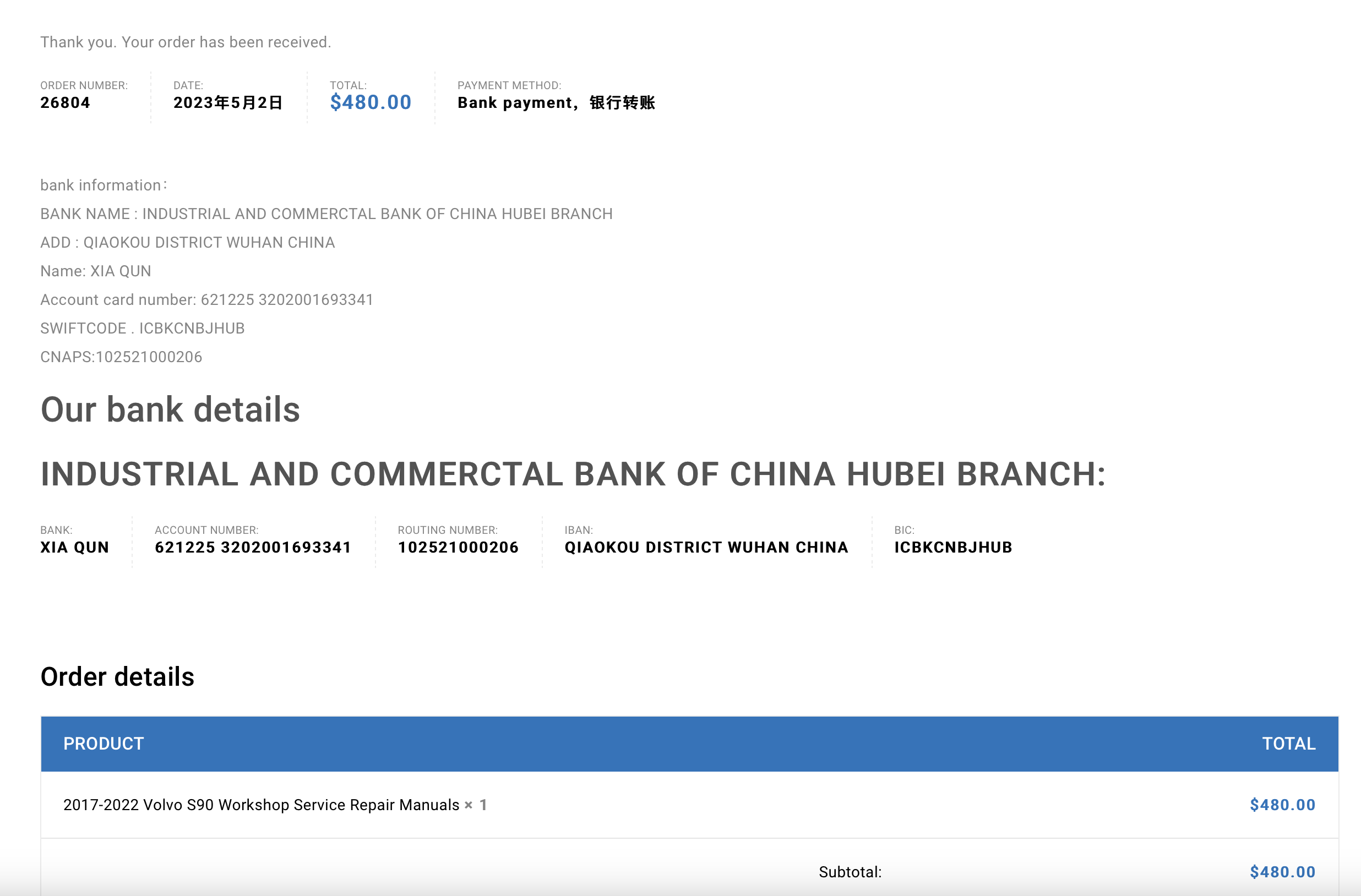
Task: Click the TOTAL column header
Action: click(x=1289, y=744)
